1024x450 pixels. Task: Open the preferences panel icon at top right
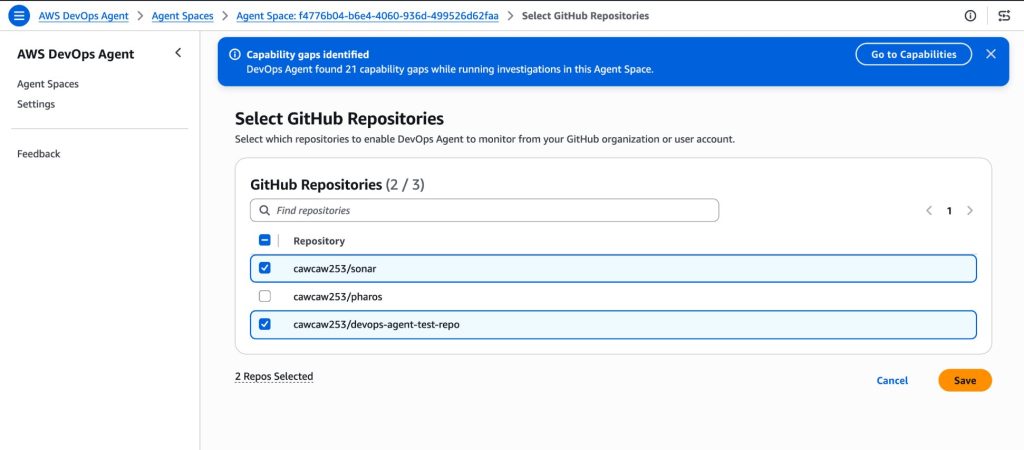click(x=1004, y=16)
